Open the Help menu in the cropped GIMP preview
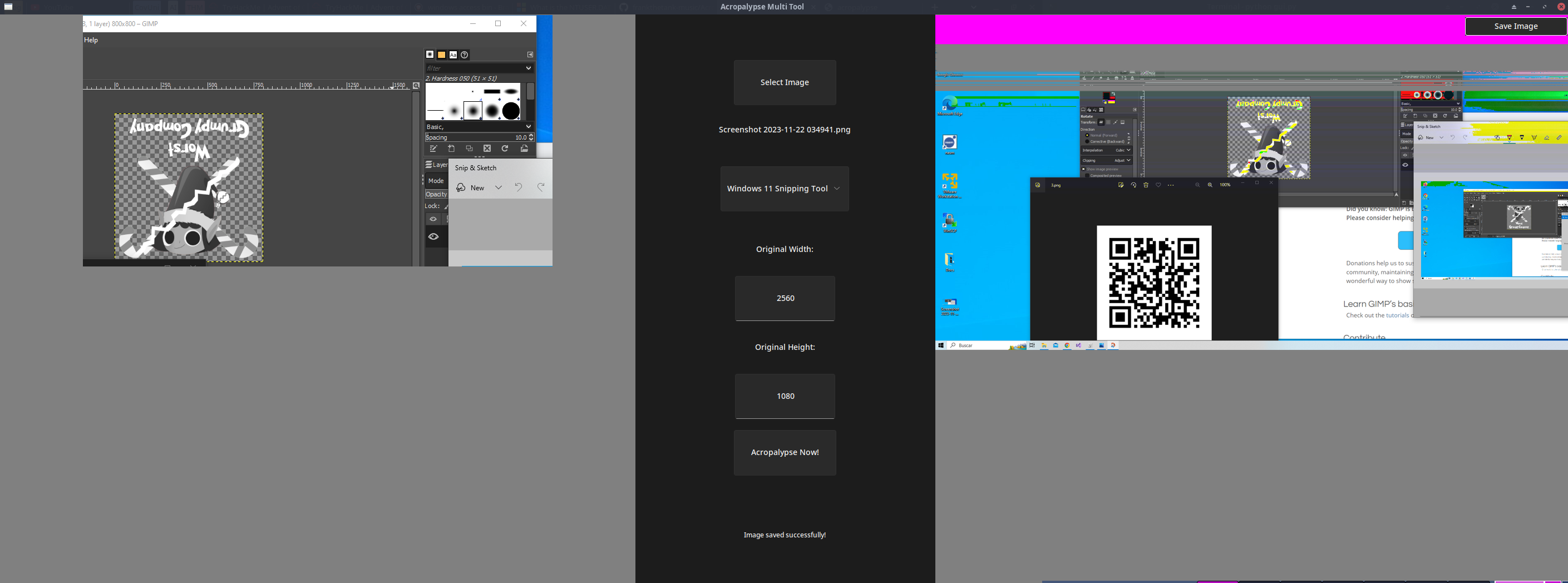Viewport: 1568px width, 583px height. tap(91, 40)
